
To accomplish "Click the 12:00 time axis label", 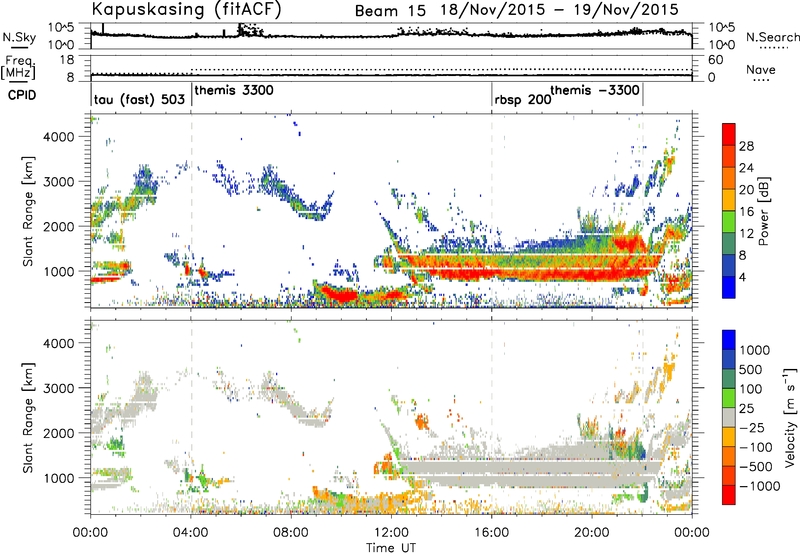I will coord(391,533).
